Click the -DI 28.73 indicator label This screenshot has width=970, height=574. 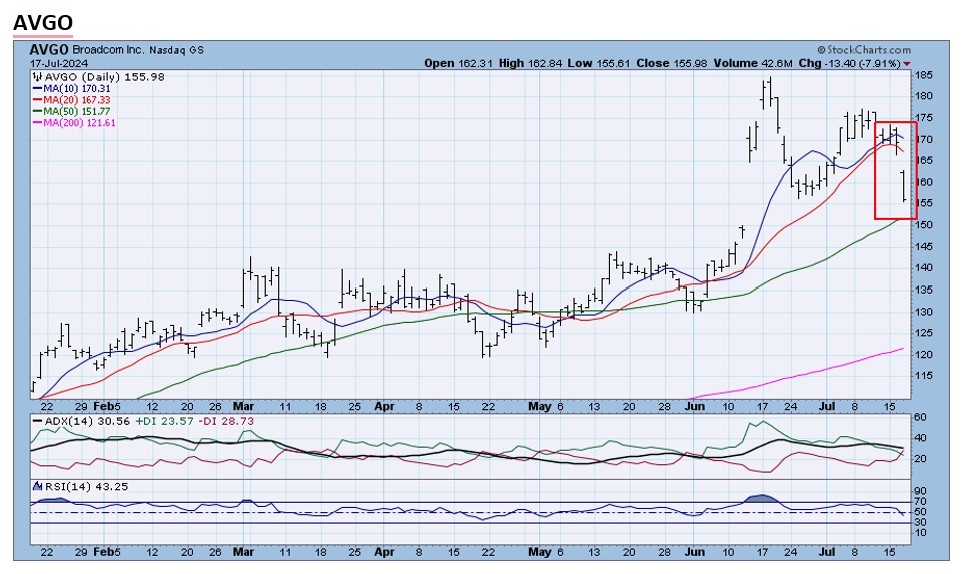(226, 421)
